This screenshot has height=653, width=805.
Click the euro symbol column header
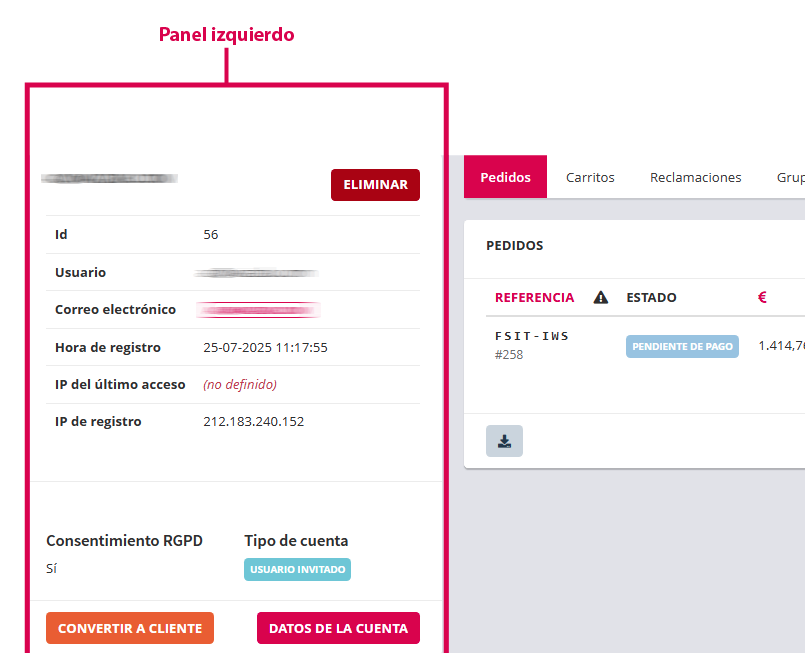pyautogui.click(x=762, y=297)
